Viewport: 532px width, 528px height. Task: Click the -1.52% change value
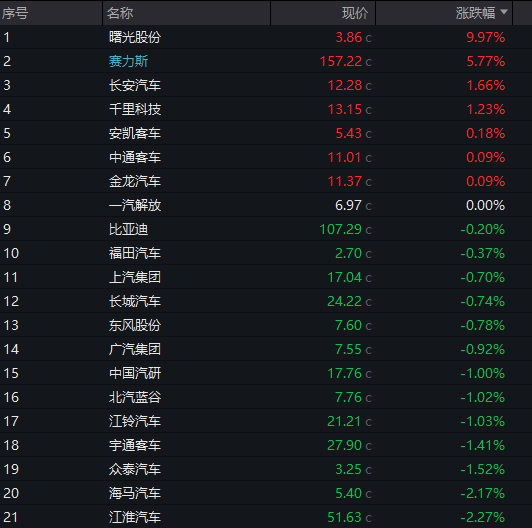pyautogui.click(x=483, y=469)
